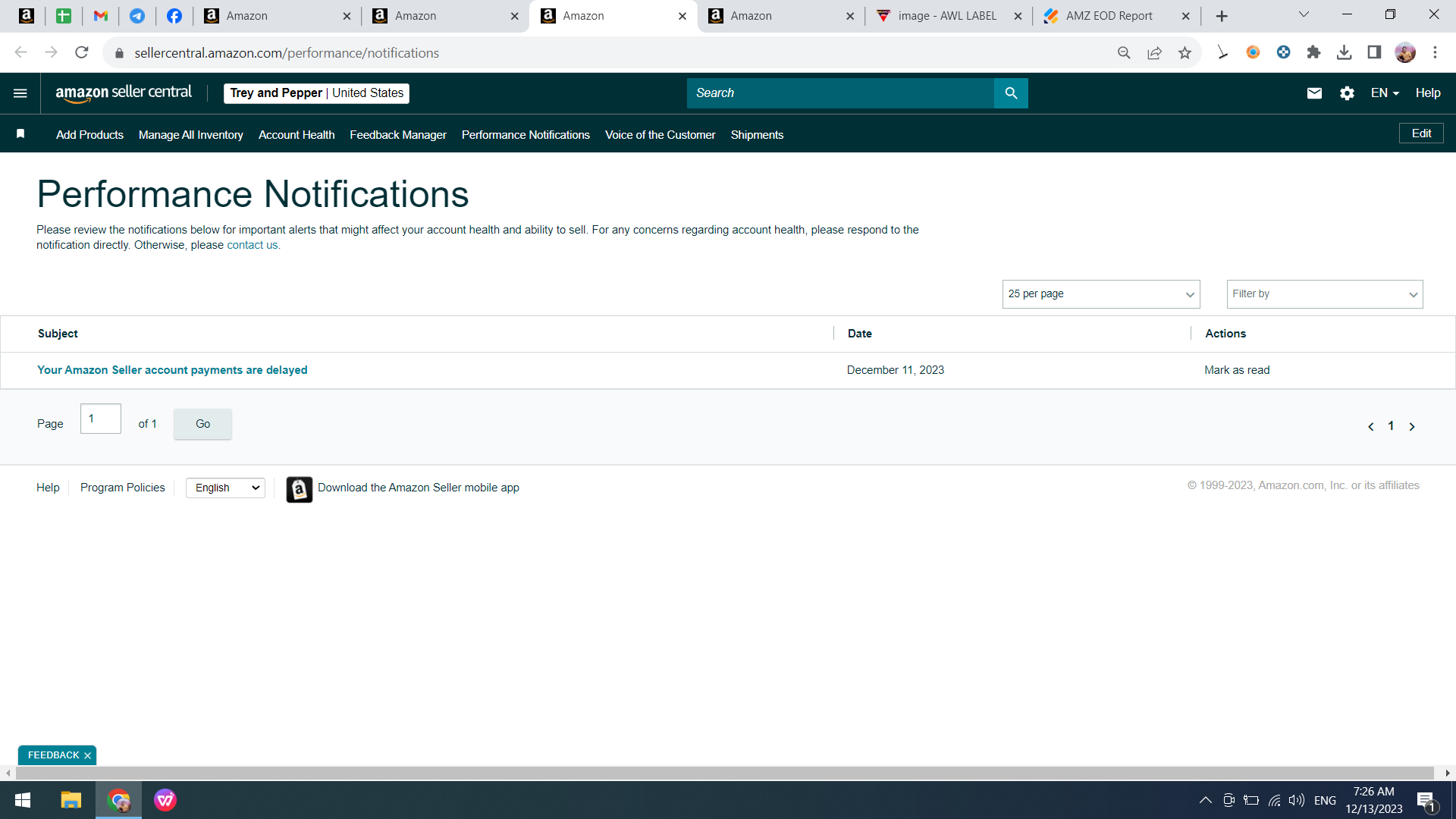Open the pinned Telegram tab
Image resolution: width=1456 pixels, height=819 pixels.
[x=137, y=16]
